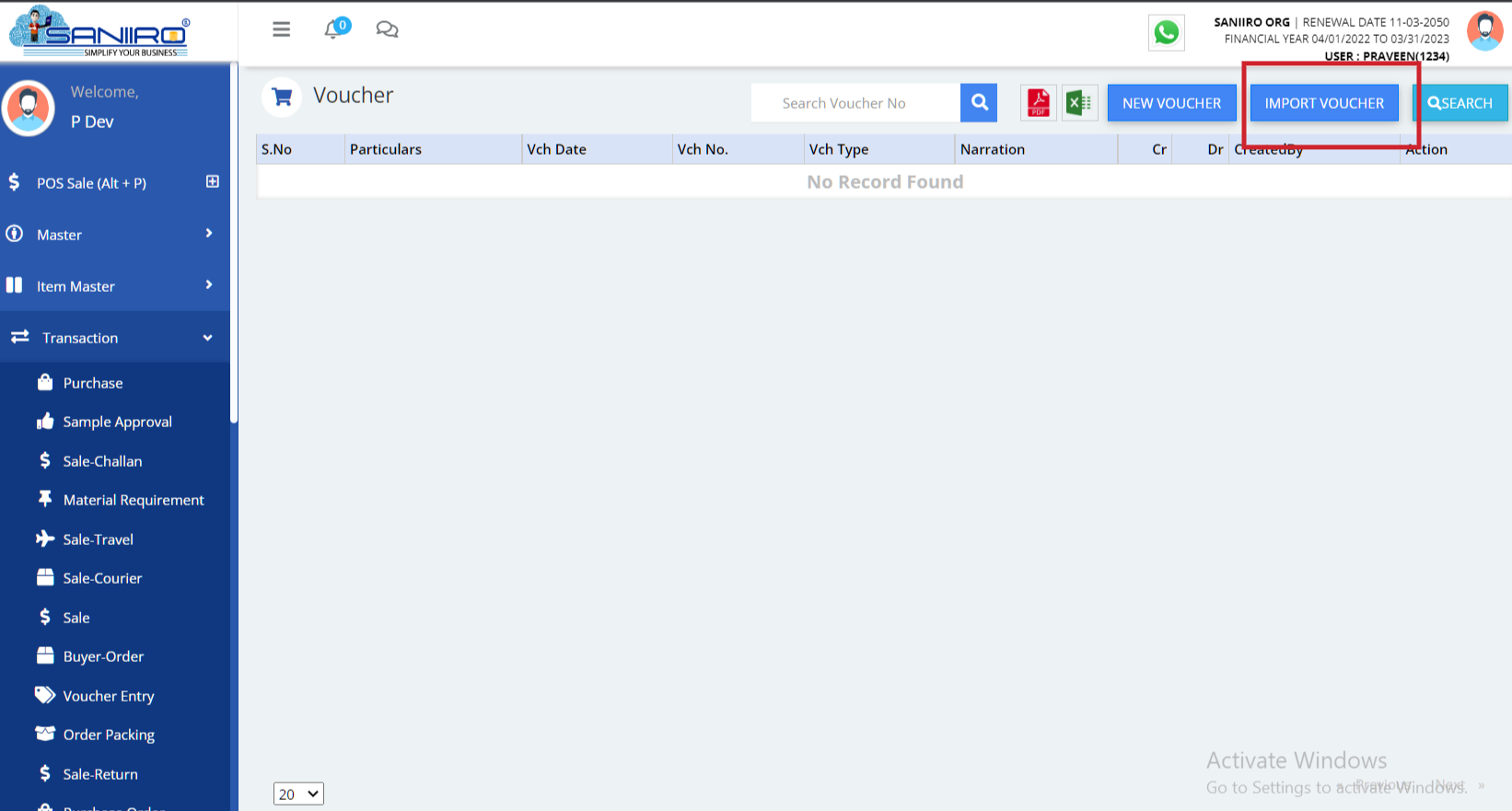Click the blue SEARCH button
The image size is (1512, 811).
point(1460,103)
